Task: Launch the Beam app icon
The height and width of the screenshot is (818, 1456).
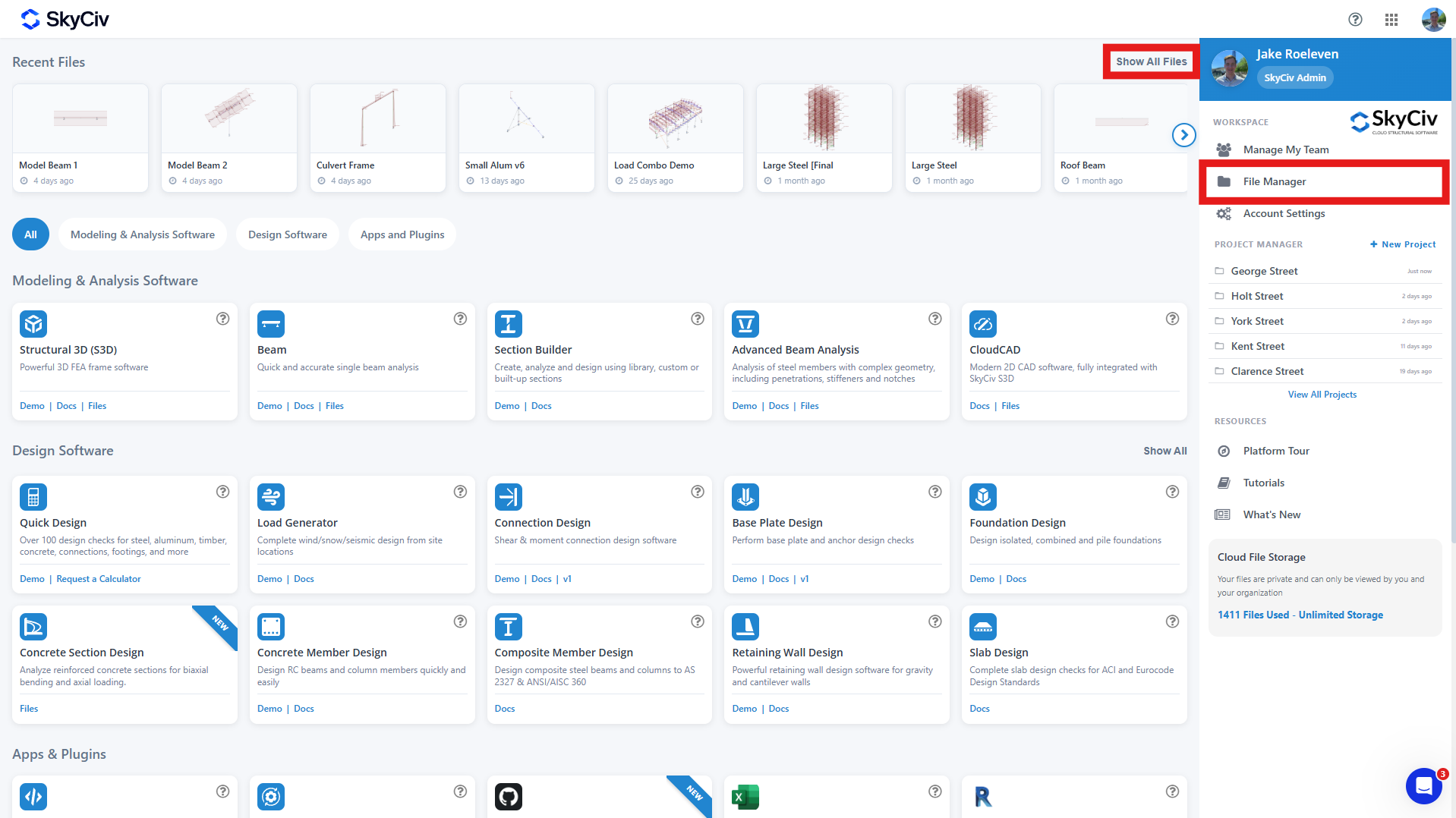Action: click(x=271, y=324)
